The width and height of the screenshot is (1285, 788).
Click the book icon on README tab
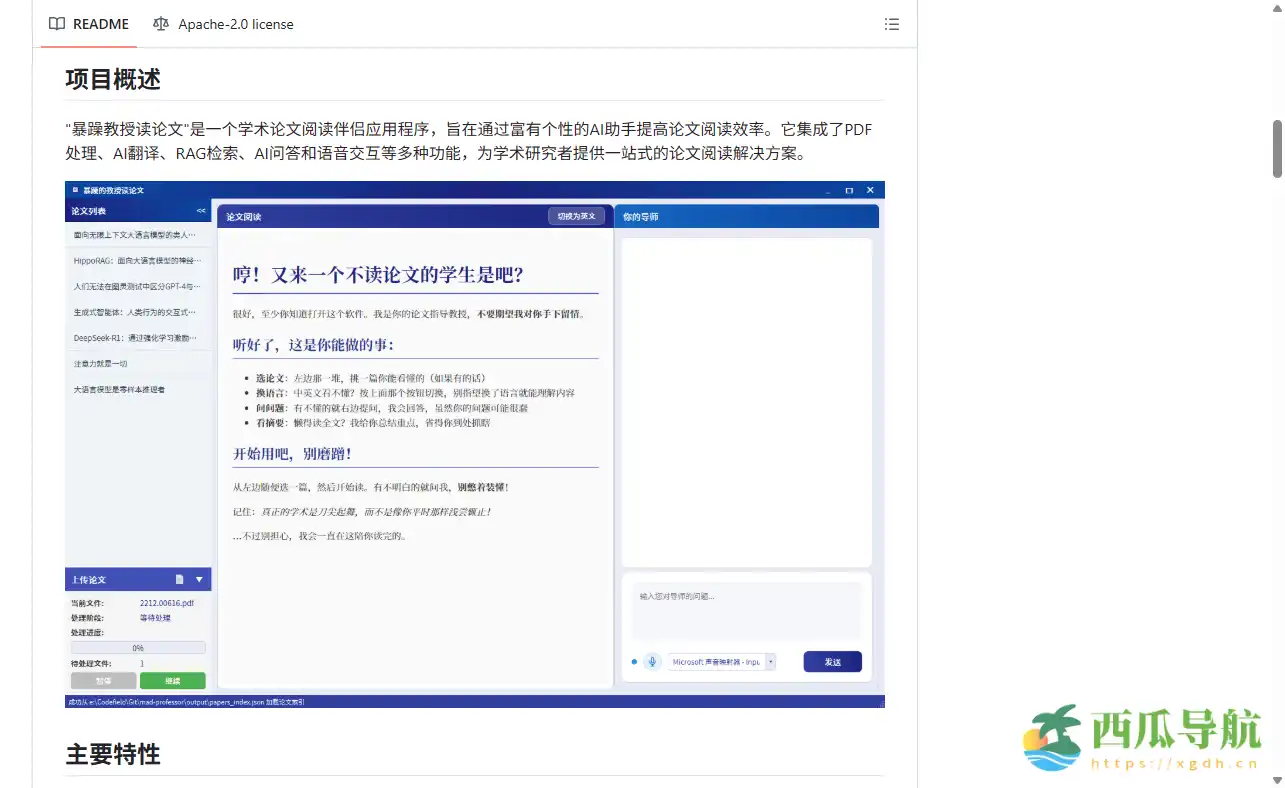(x=57, y=24)
